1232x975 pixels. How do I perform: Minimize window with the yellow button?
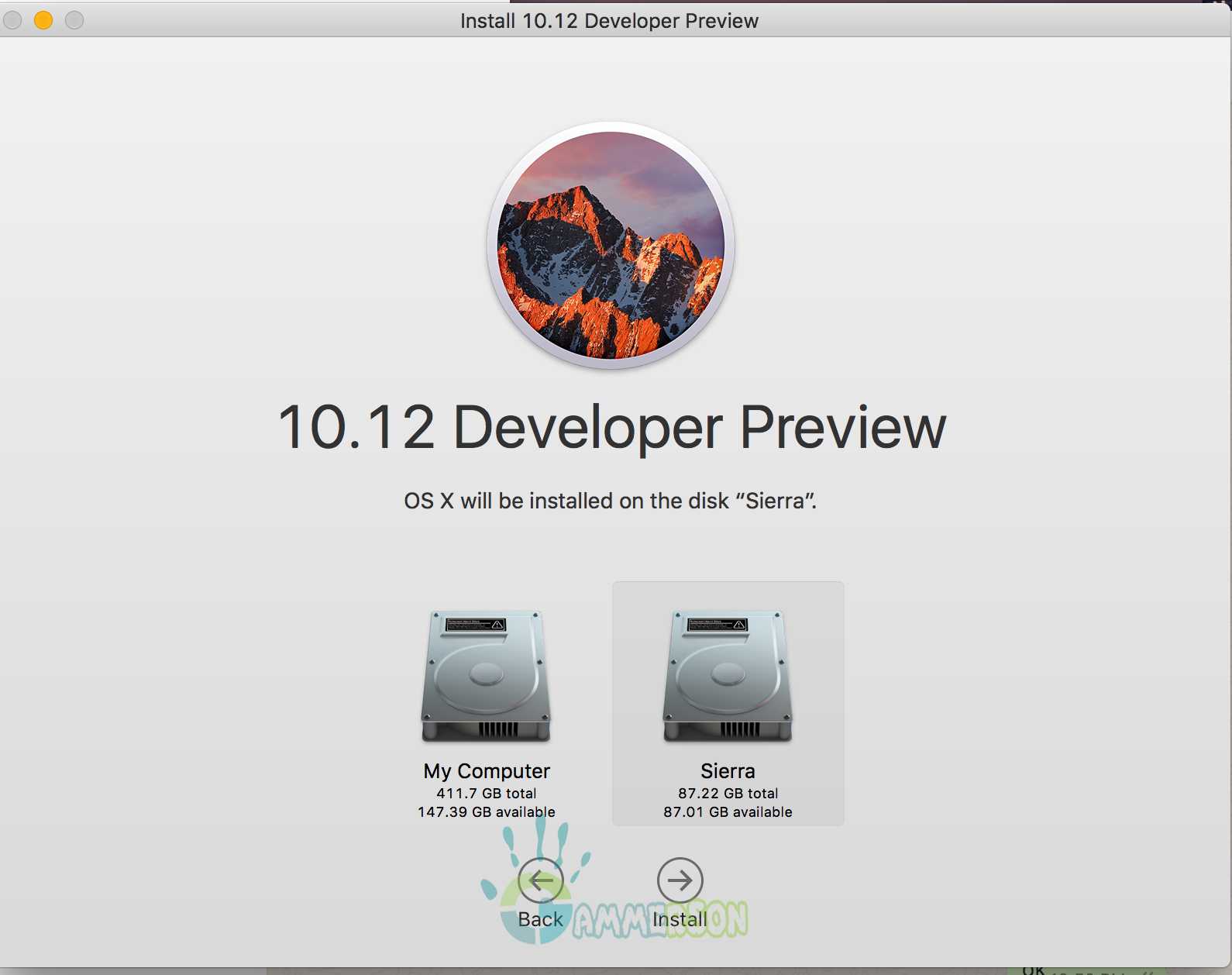coord(43,20)
